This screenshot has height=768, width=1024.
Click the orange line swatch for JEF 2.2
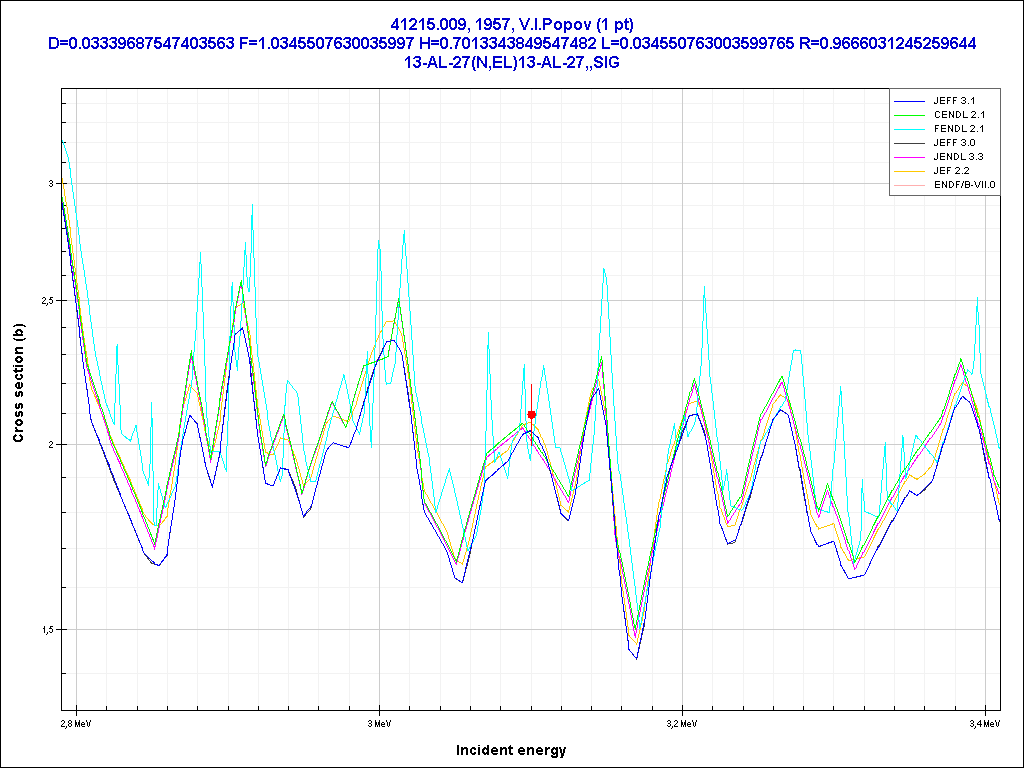[x=909, y=171]
